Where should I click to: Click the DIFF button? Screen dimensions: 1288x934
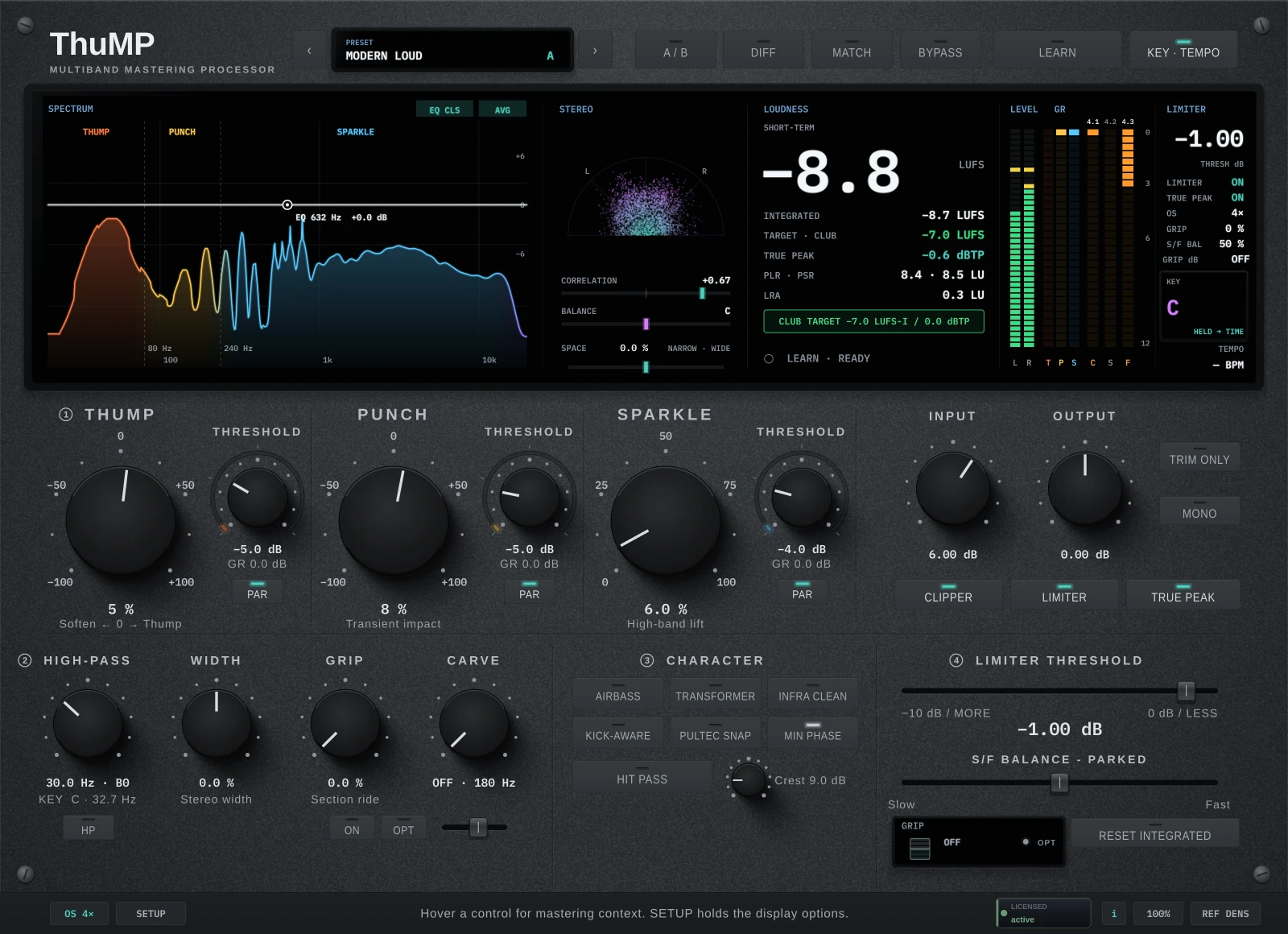tap(763, 51)
